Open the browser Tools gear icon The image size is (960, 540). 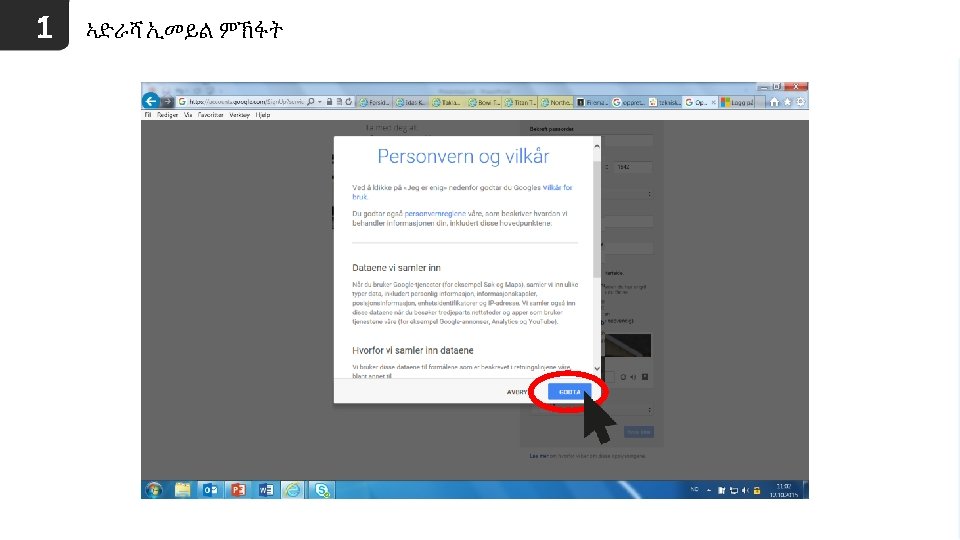coord(800,102)
